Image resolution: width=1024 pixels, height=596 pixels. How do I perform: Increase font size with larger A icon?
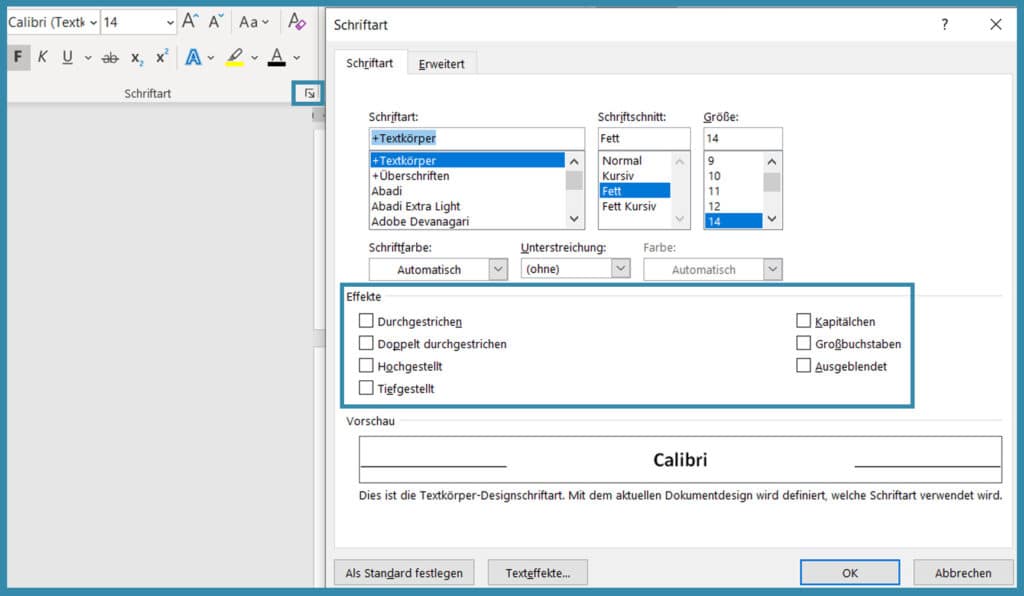(x=190, y=21)
